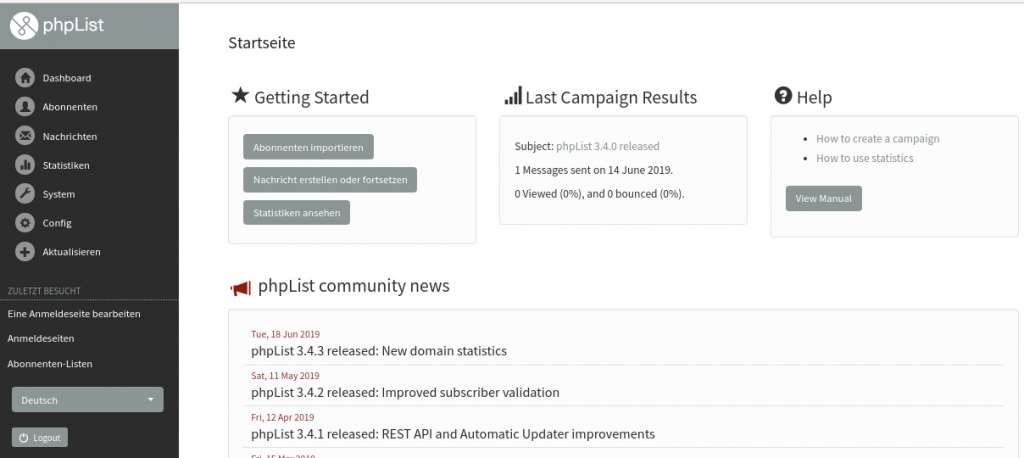The image size is (1024, 458).
Task: Open the System menu
Action: coord(59,194)
